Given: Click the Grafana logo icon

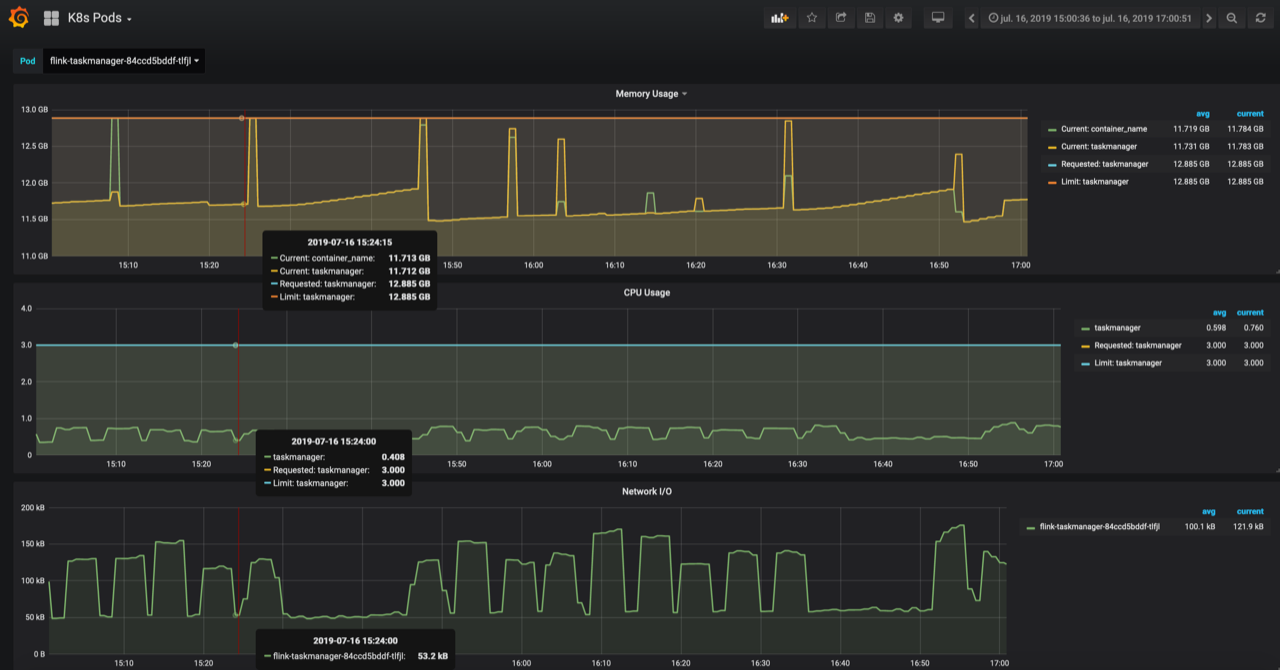Looking at the screenshot, I should click(18, 18).
